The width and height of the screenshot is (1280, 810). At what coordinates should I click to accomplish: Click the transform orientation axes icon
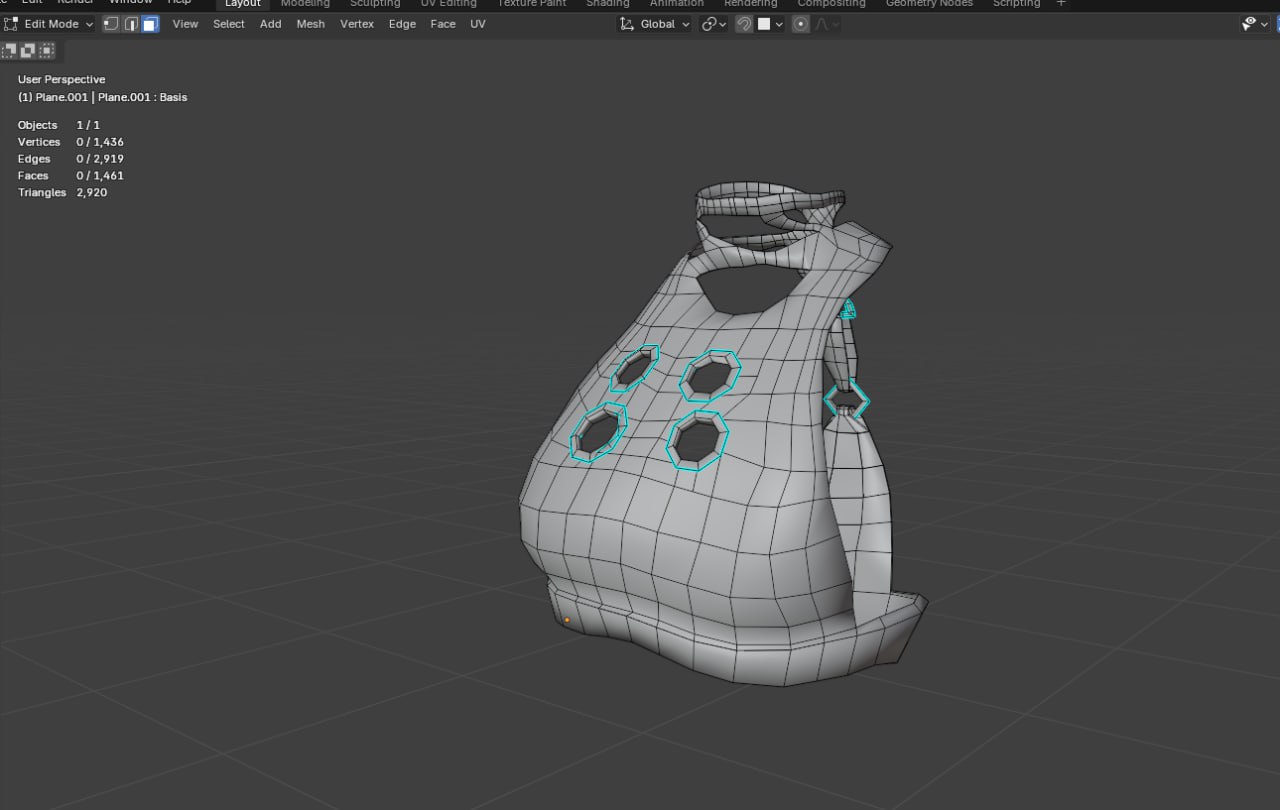point(627,24)
